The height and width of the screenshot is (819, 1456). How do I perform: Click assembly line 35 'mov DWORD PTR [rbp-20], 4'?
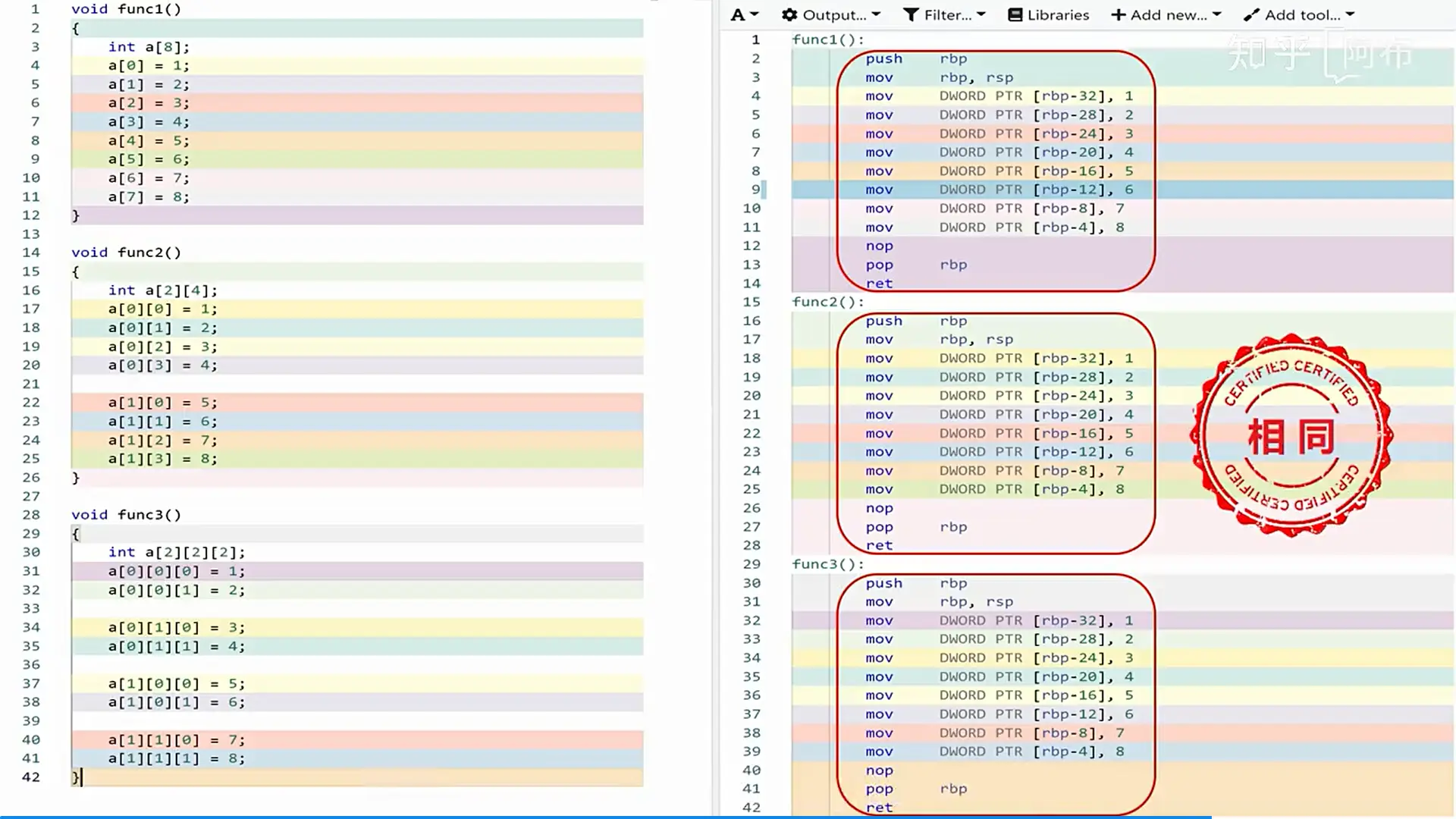click(999, 676)
